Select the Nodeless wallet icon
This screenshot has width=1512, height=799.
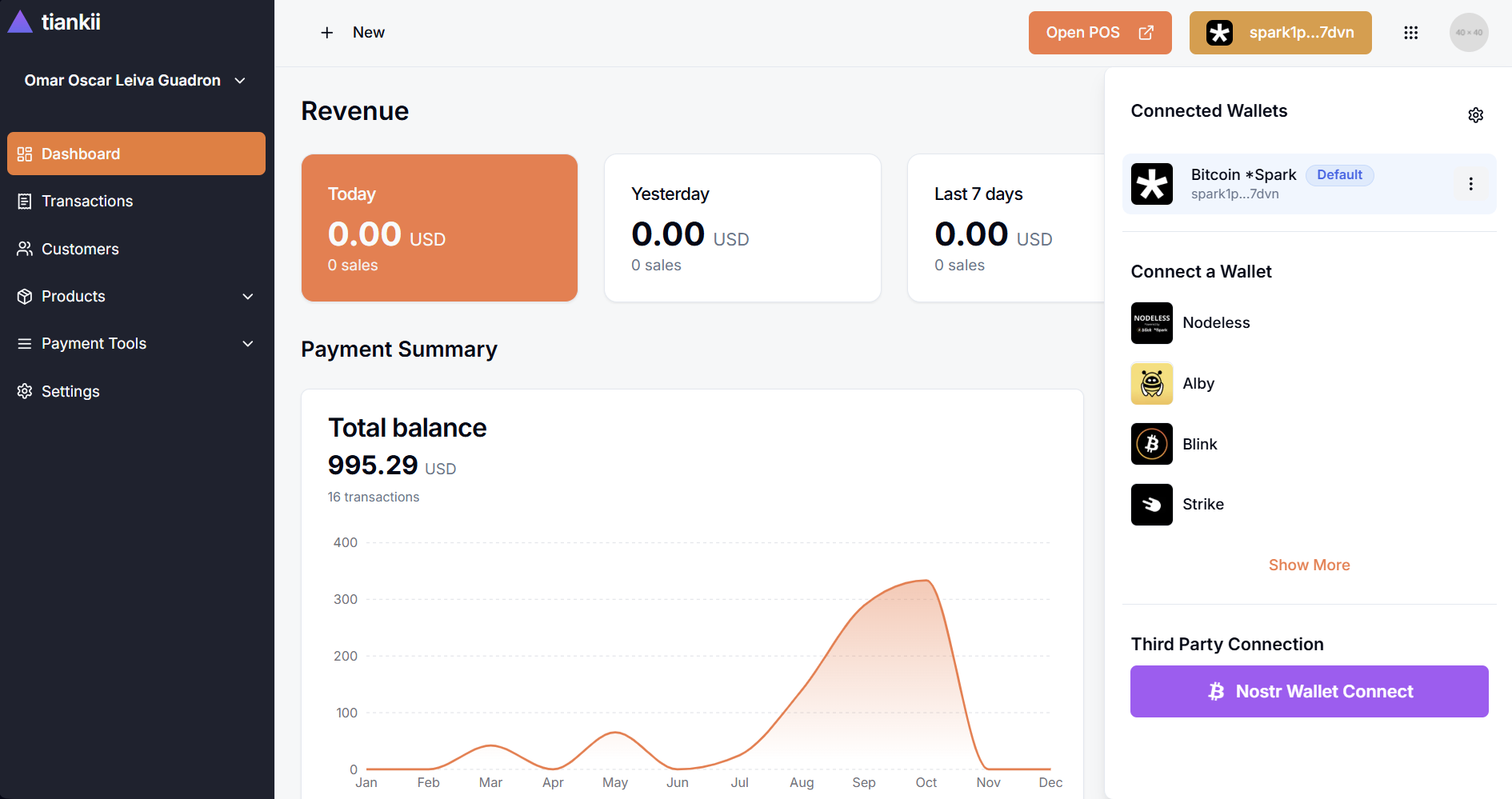click(x=1151, y=323)
